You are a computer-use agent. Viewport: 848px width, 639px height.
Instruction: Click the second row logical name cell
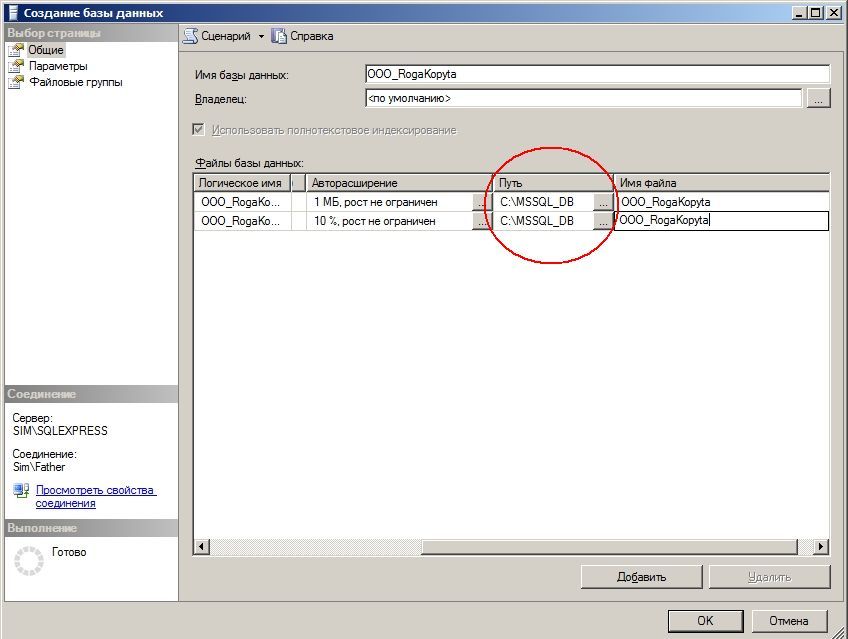242,221
